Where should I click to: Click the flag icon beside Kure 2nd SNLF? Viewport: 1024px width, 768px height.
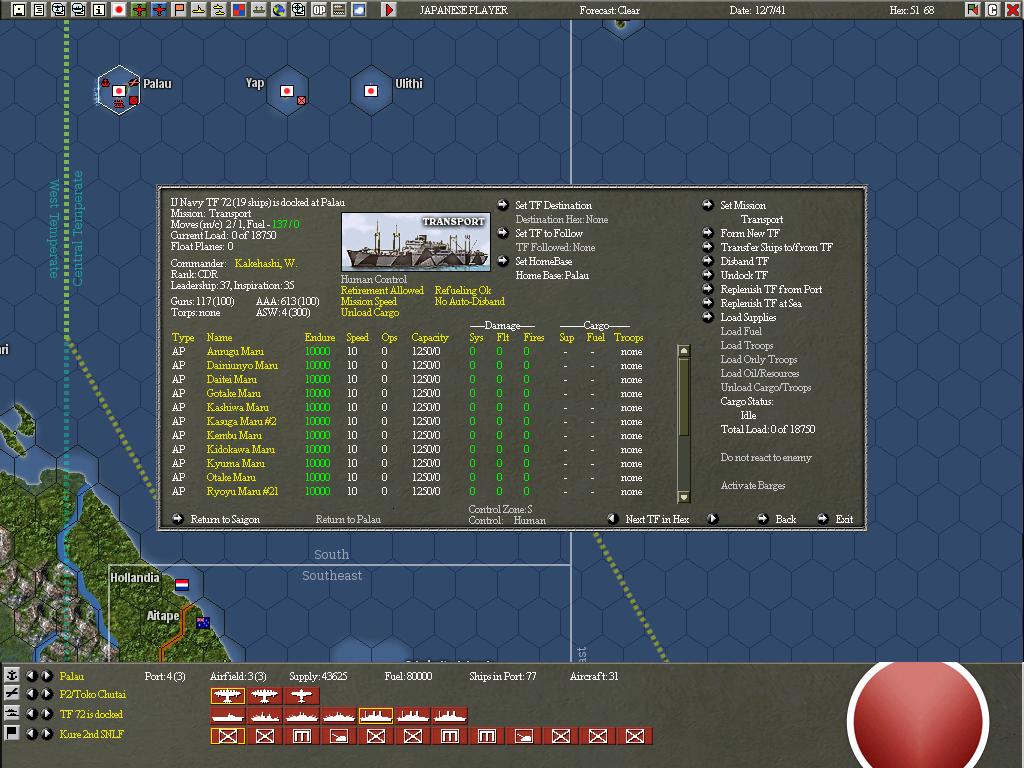pyautogui.click(x=12, y=733)
